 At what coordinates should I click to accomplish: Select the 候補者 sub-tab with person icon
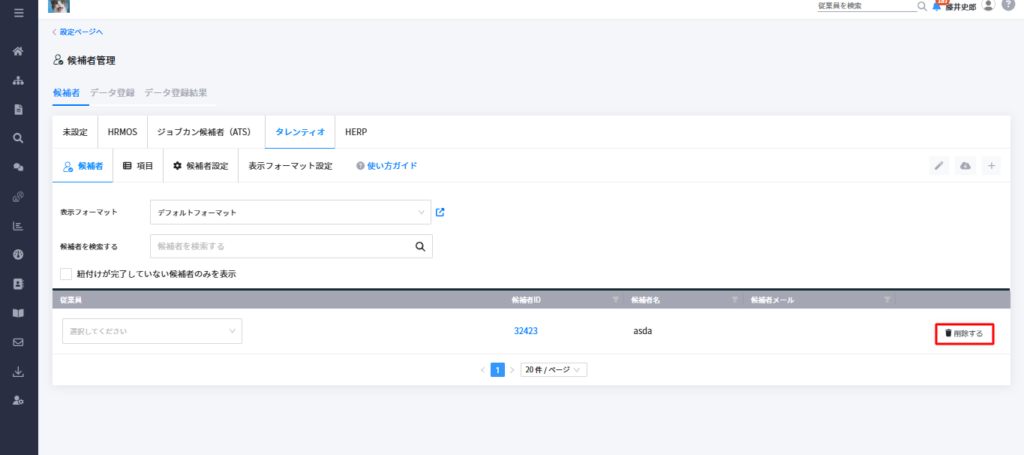point(82,166)
